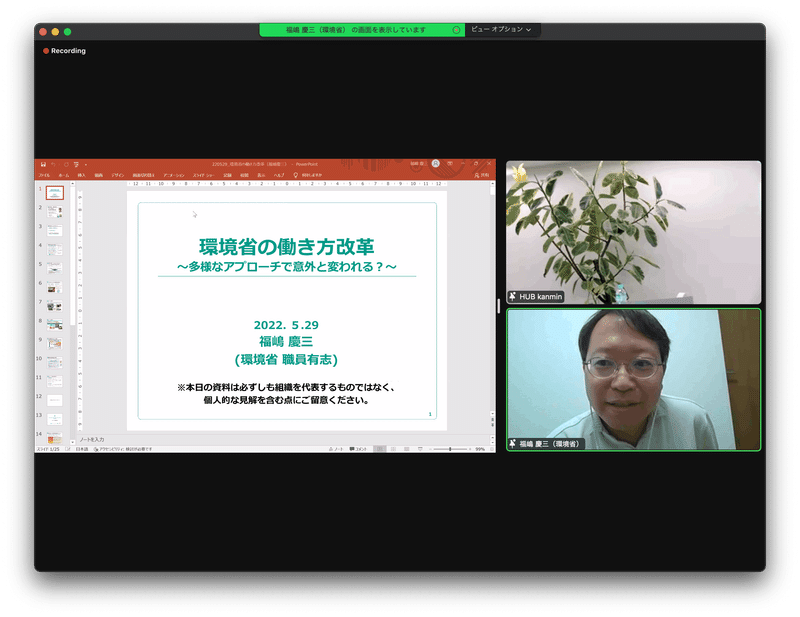
Task: Select slide 7 thumbnail
Action: click(55, 306)
